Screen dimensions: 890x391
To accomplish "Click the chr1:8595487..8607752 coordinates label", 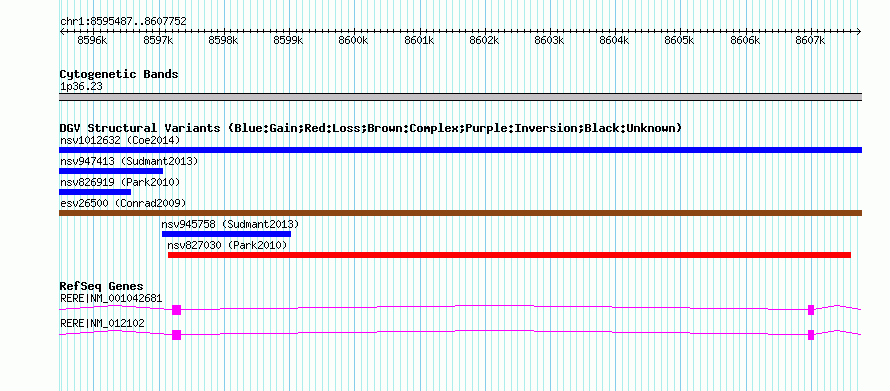I will click(x=123, y=21).
